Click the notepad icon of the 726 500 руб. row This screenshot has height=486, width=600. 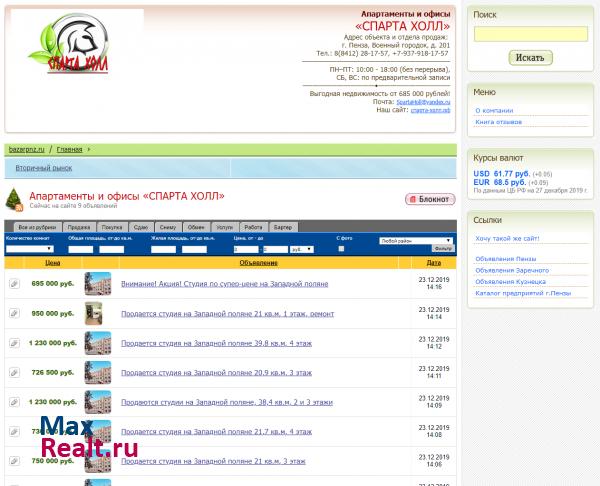[14, 372]
